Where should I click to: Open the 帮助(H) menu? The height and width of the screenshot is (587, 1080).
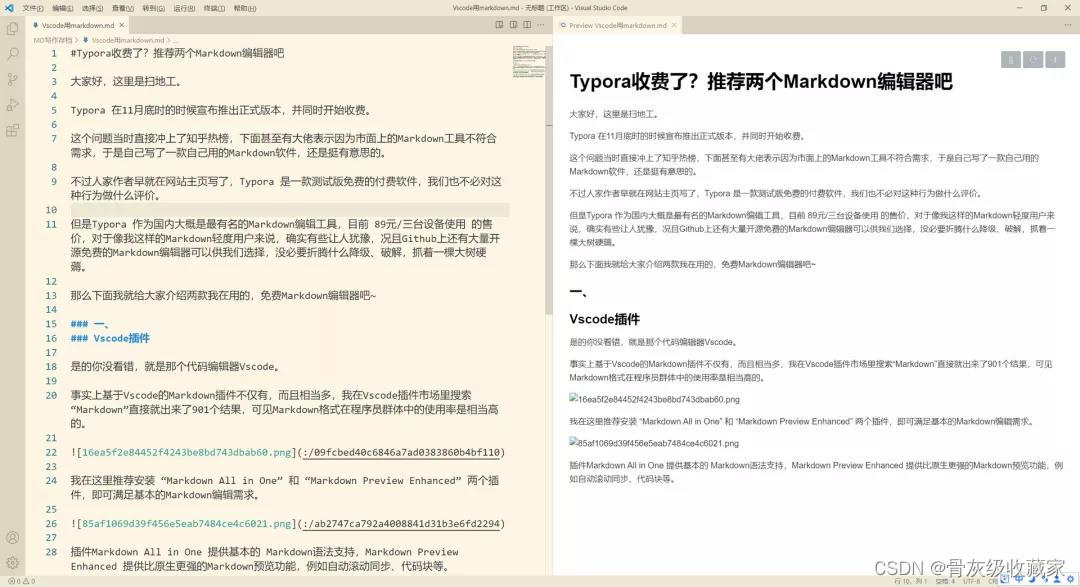tap(245, 8)
